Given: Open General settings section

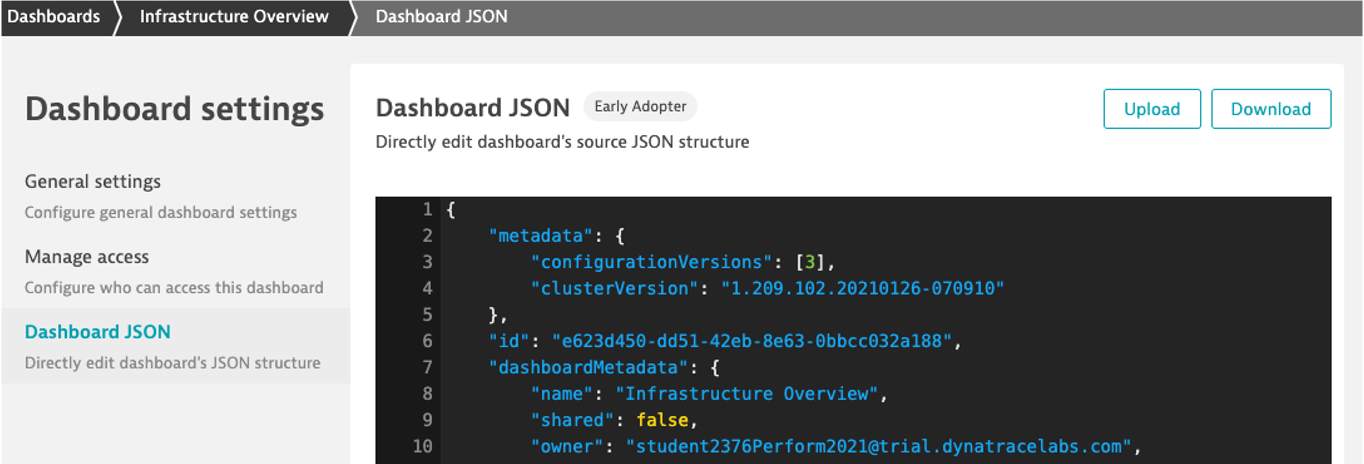Looking at the screenshot, I should 93,182.
